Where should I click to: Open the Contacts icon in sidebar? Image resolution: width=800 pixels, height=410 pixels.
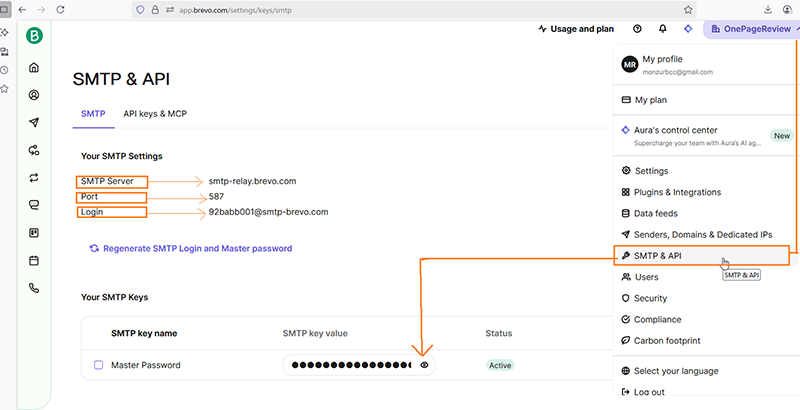[x=34, y=96]
